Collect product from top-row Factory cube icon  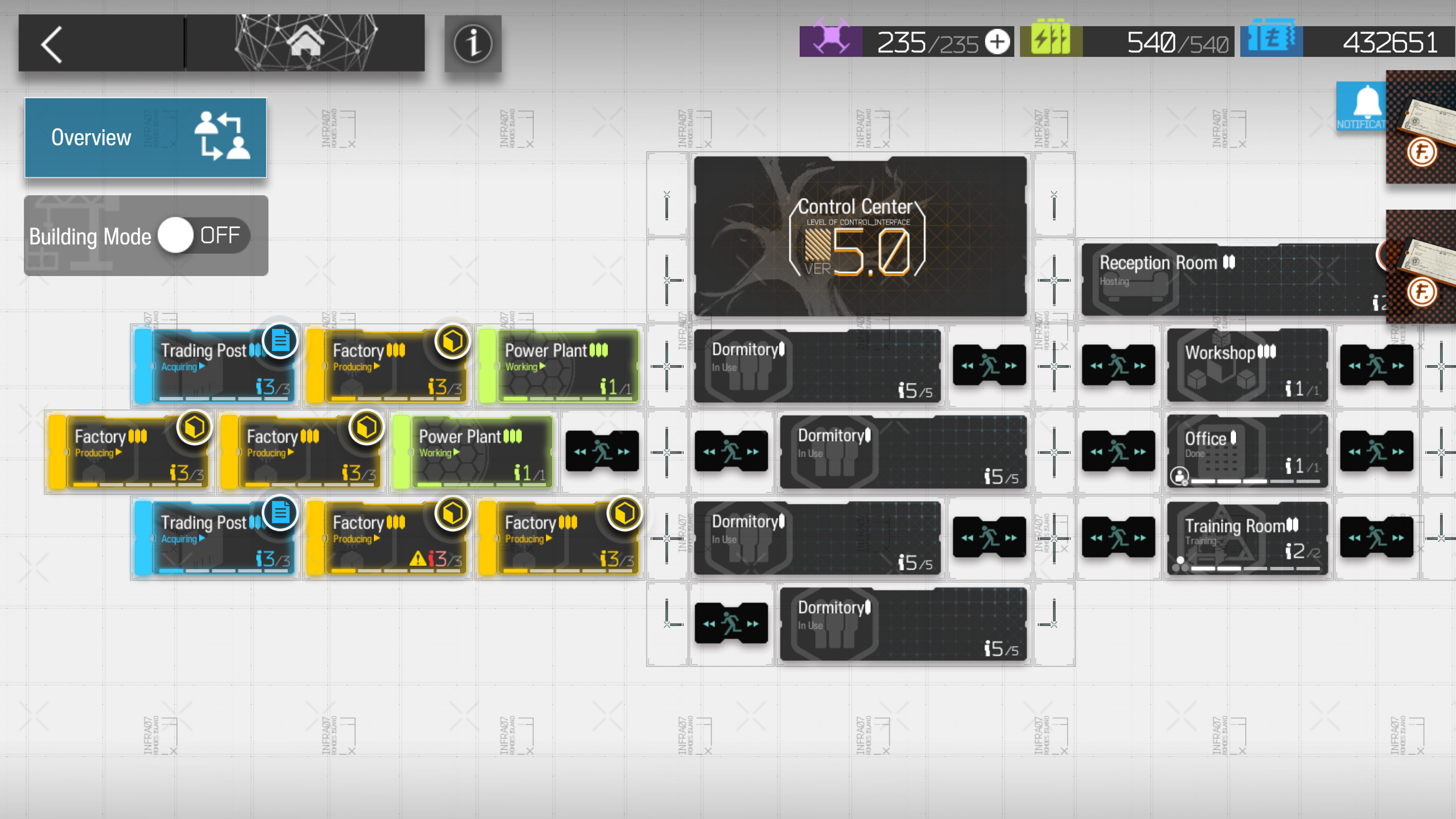tap(453, 341)
